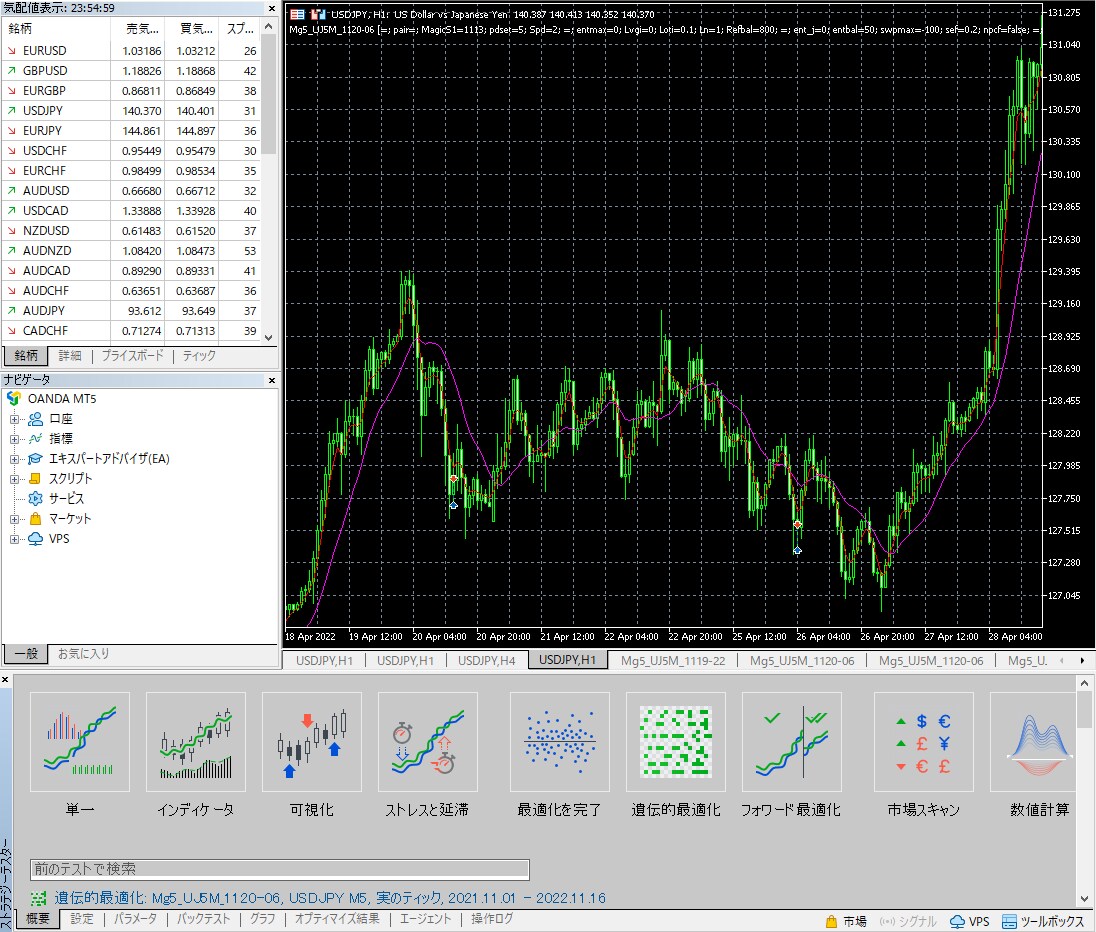1096x932 pixels.
Task: Open the Mg5_UJ5M_1119-22 chart tab
Action: click(x=673, y=661)
